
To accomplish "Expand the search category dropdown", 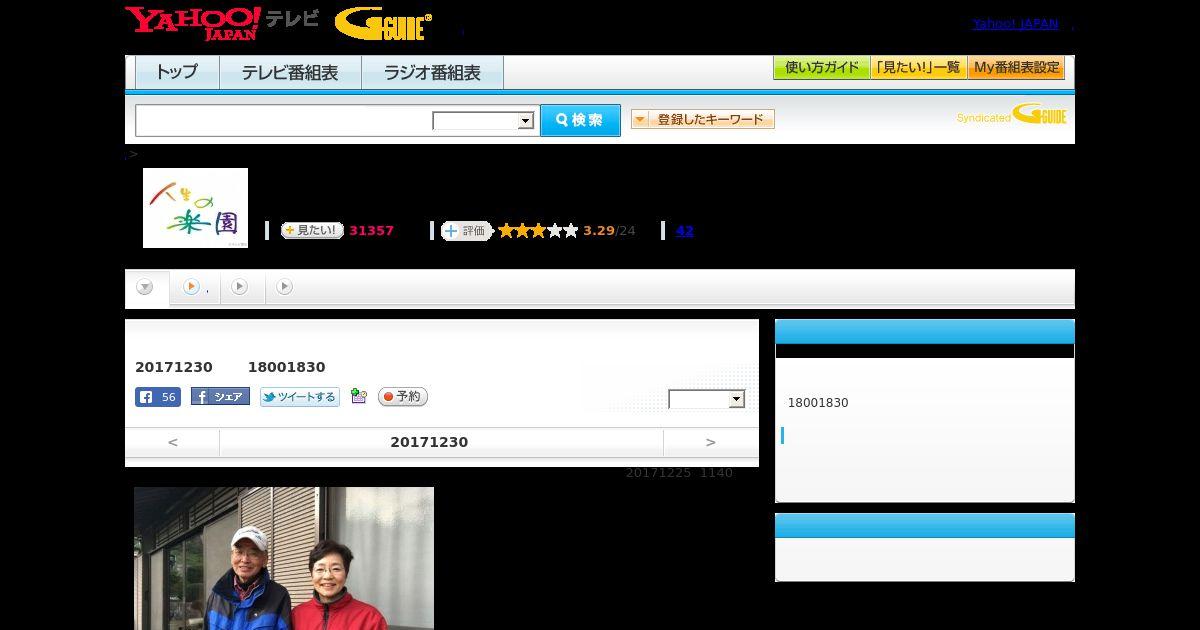I will tap(484, 121).
